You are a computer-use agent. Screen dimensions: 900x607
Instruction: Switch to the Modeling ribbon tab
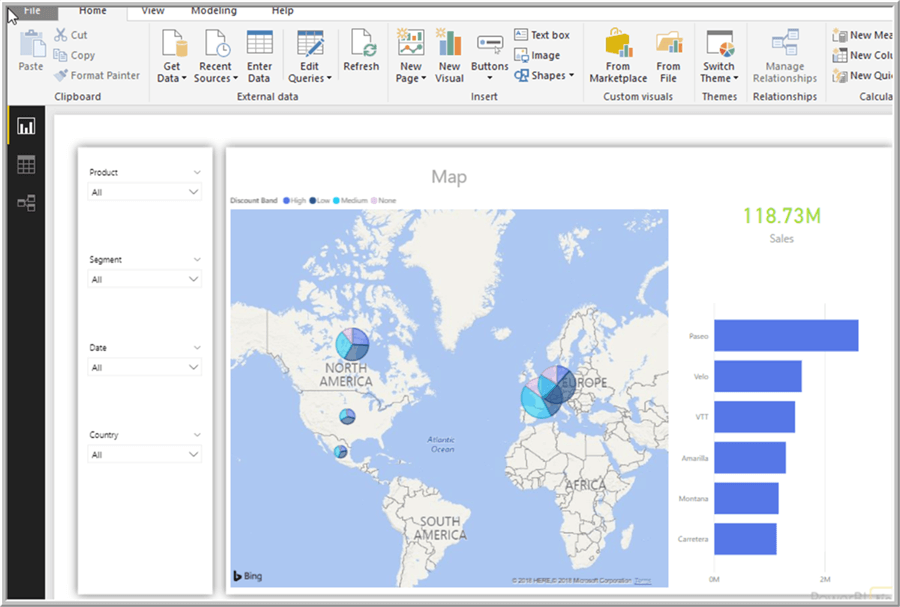coord(214,11)
